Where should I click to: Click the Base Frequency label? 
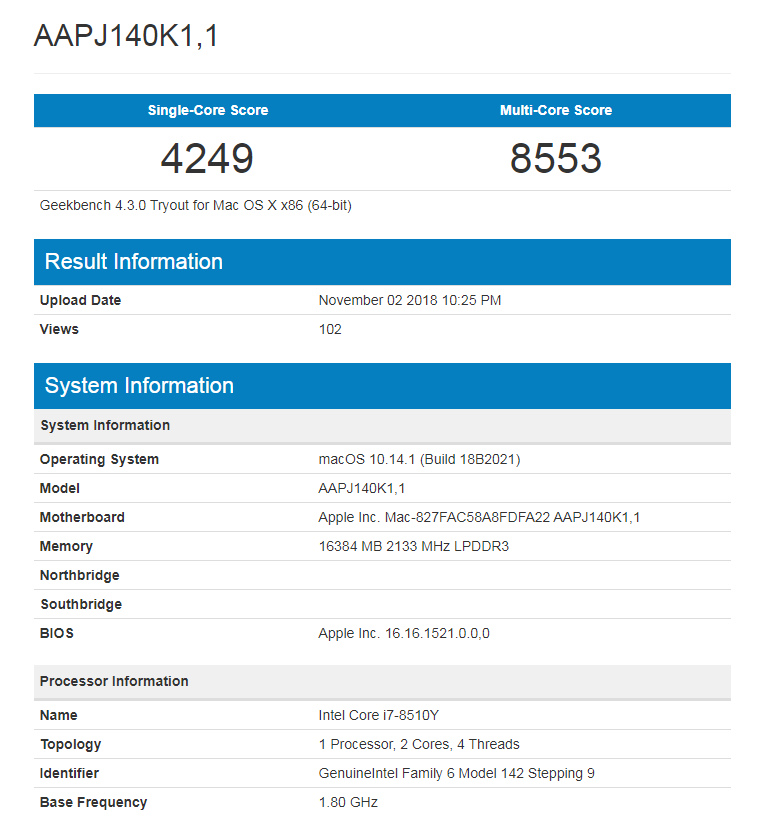(x=94, y=802)
